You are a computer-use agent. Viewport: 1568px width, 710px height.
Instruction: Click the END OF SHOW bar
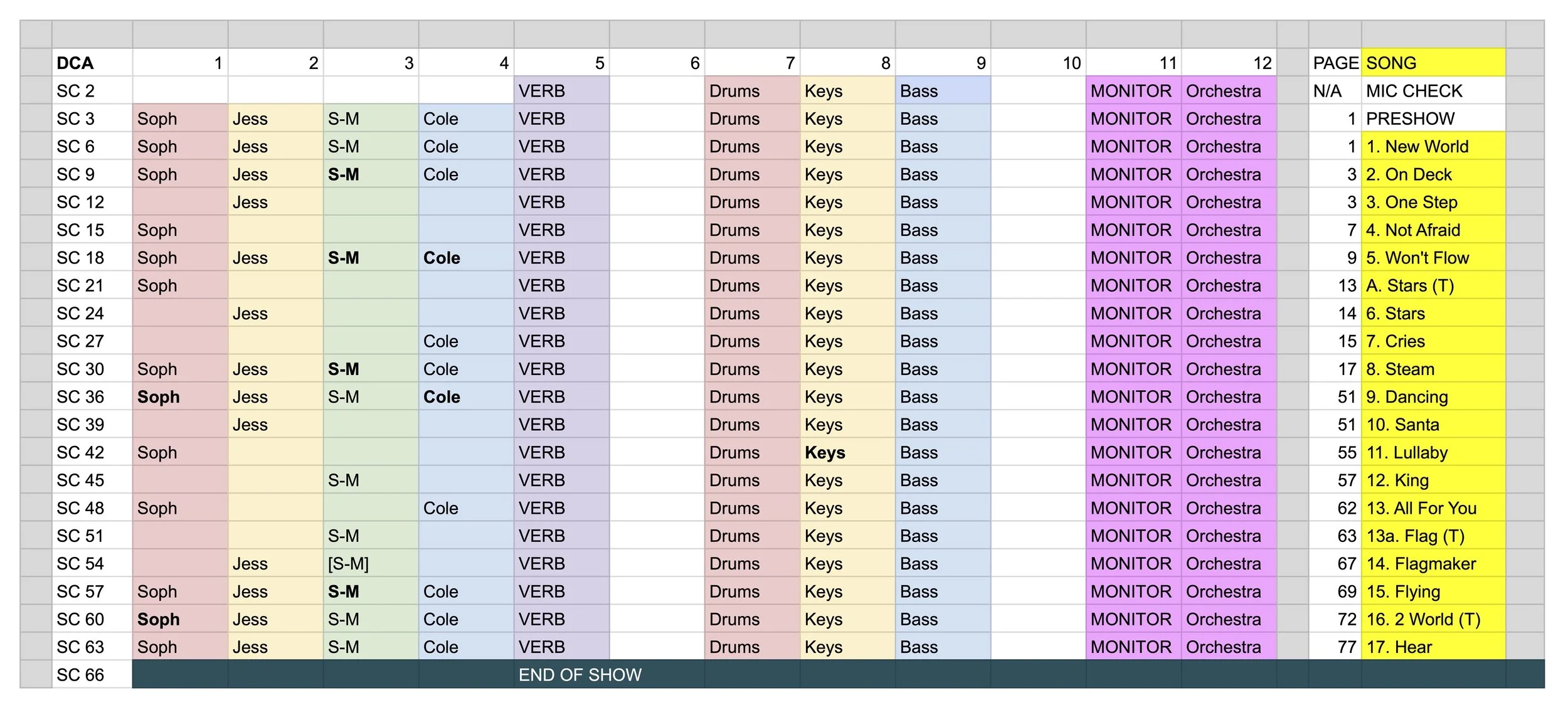[579, 675]
